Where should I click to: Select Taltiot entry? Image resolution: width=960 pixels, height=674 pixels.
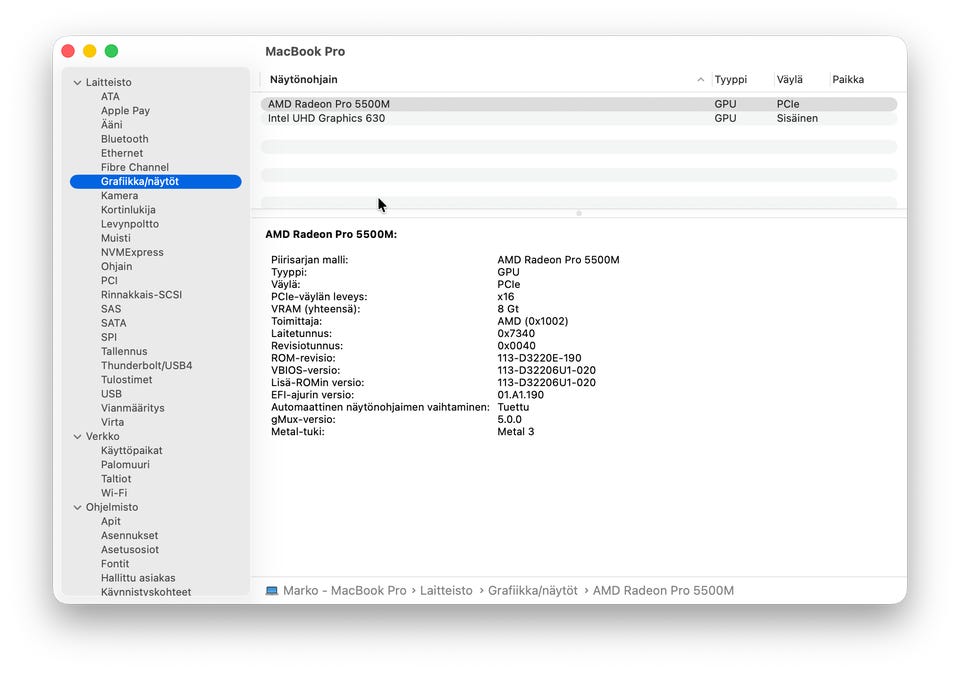click(x=116, y=479)
